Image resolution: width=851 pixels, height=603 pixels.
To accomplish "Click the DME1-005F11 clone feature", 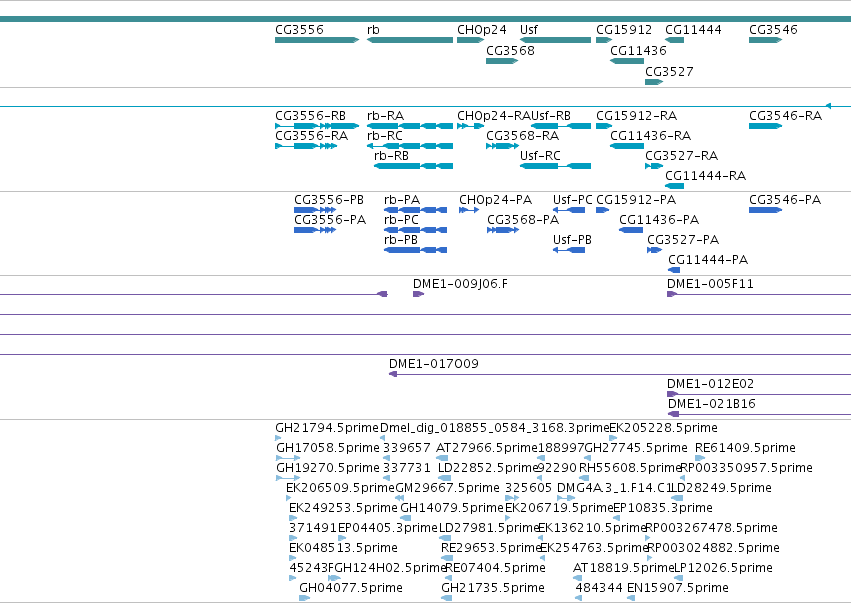I will point(759,294).
